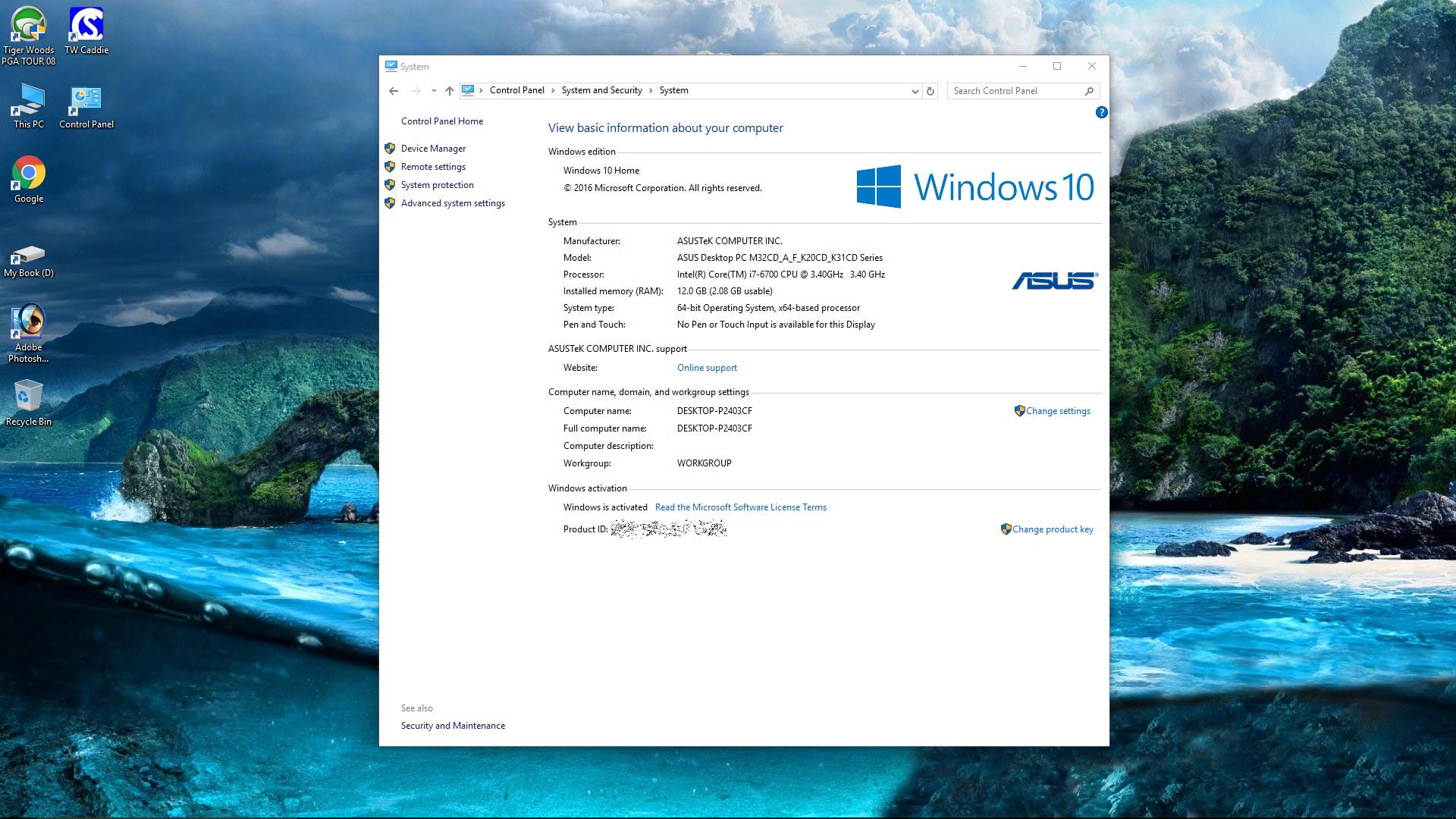1456x819 pixels.
Task: Read the Microsoft Software License Terms
Action: (741, 507)
